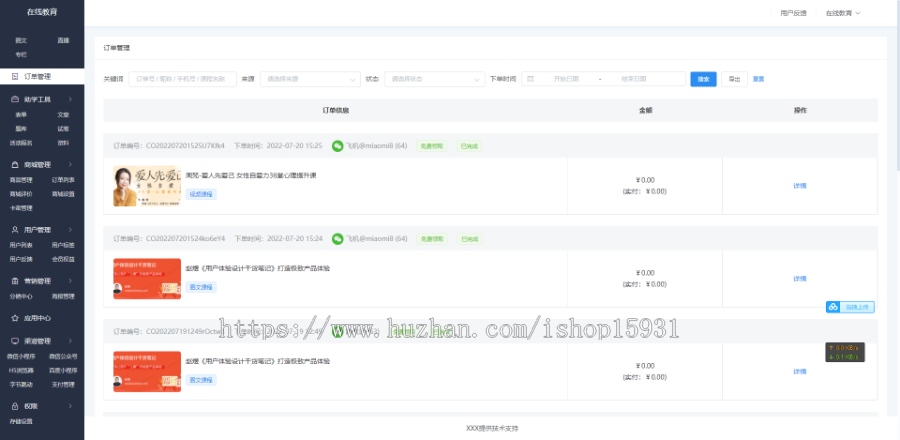Click the 助学工具 briefcase icon
Viewport: 900px width, 440px height.
point(15,99)
